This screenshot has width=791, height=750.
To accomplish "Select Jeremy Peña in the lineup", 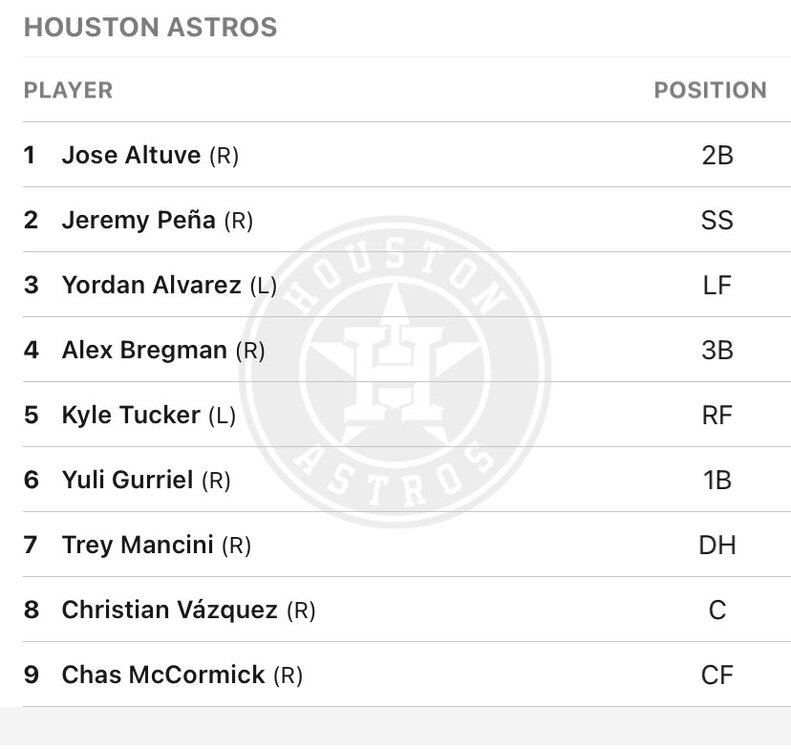I will click(138, 220).
